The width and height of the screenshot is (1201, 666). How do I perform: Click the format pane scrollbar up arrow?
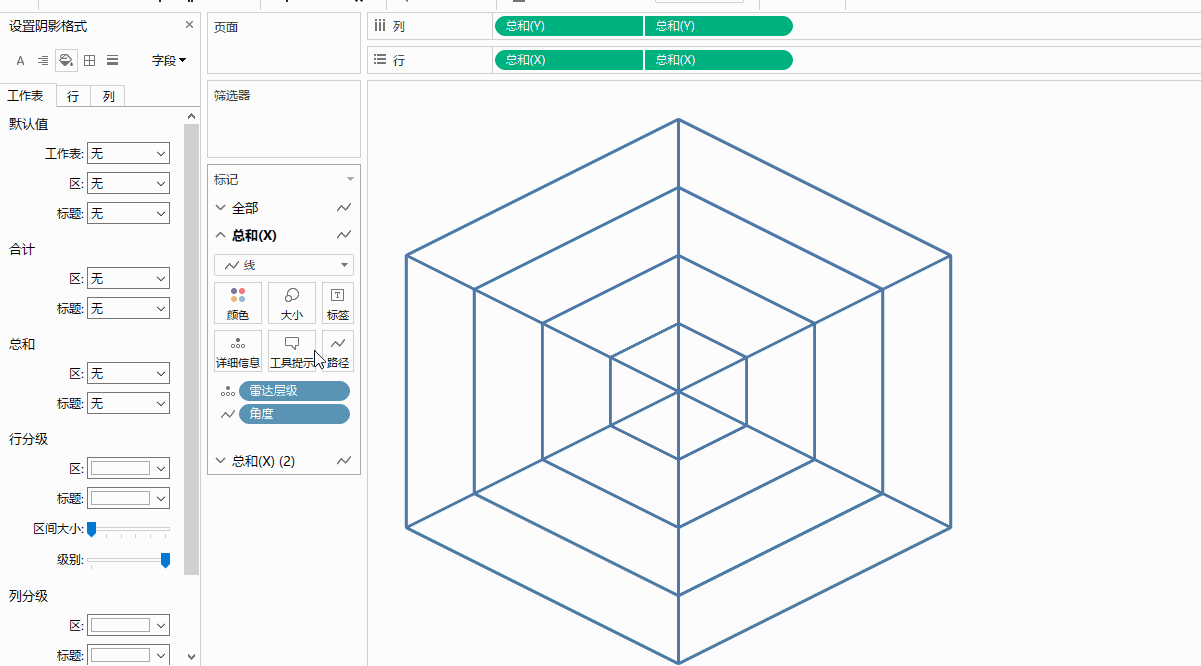192,116
